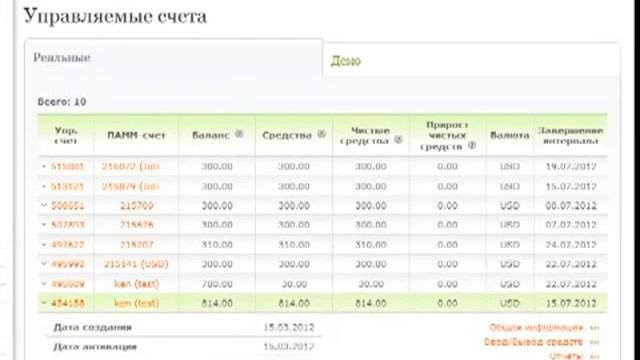
Task: Open the help icon beside Баланс header
Action: point(239,134)
